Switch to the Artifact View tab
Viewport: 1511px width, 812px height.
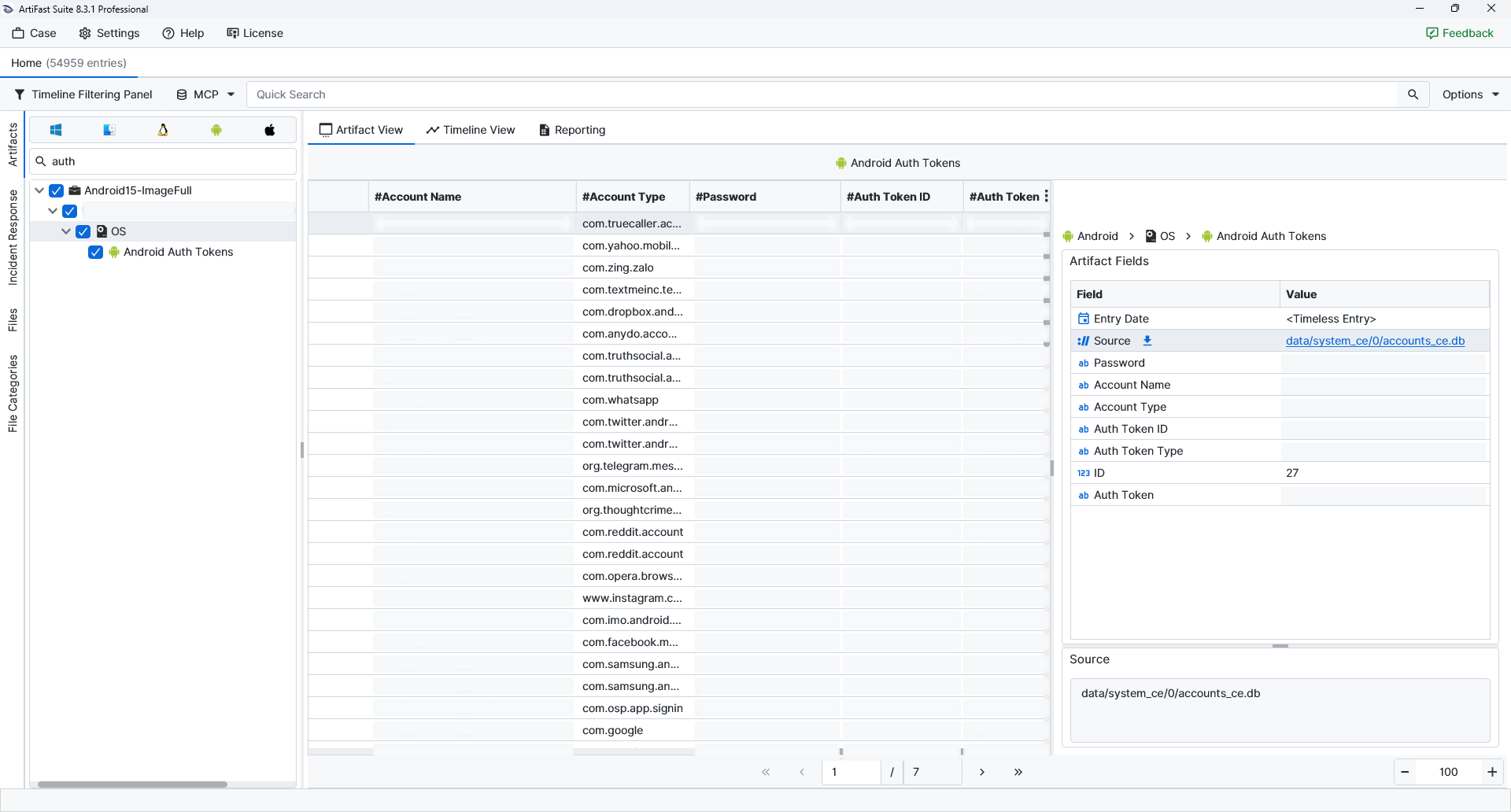[x=361, y=130]
